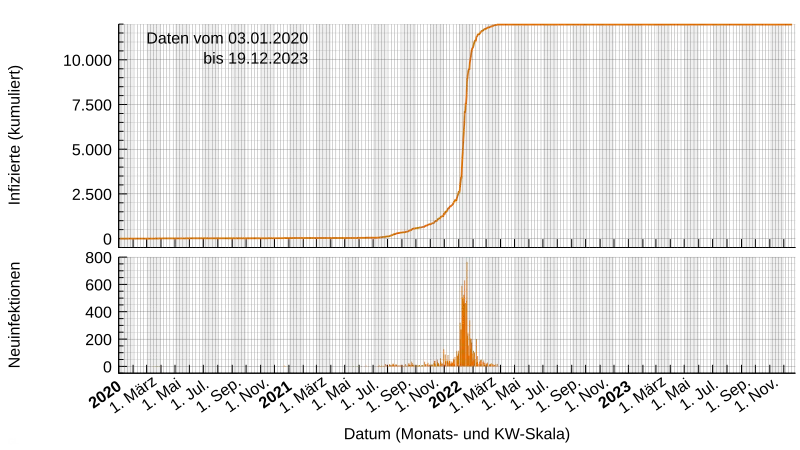Click the black divider between the two charts
Screen dimensions: 800x450
pyautogui.click(x=460, y=251)
